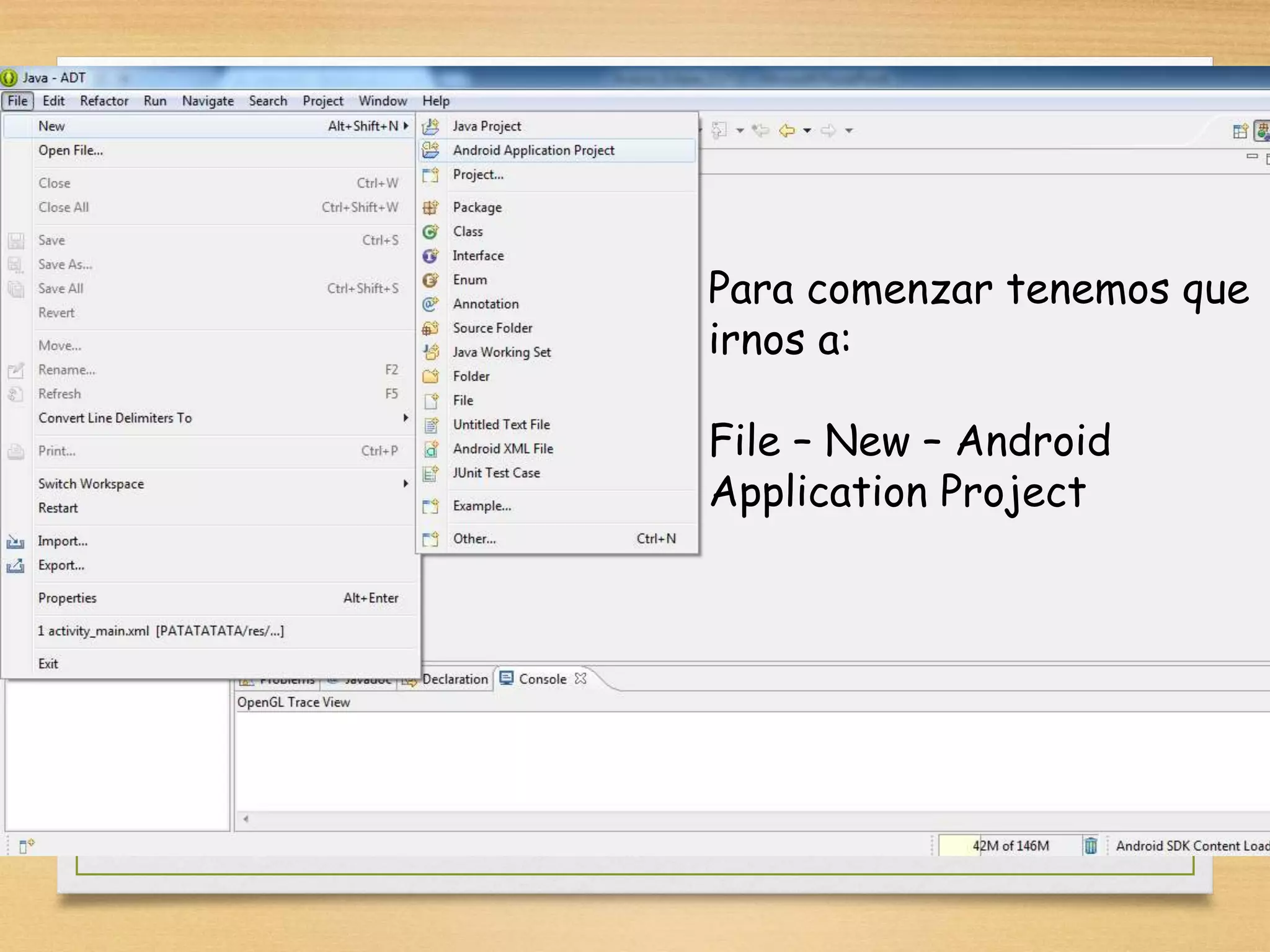
Task: Click the Java Project icon in New submenu
Action: click(x=430, y=126)
